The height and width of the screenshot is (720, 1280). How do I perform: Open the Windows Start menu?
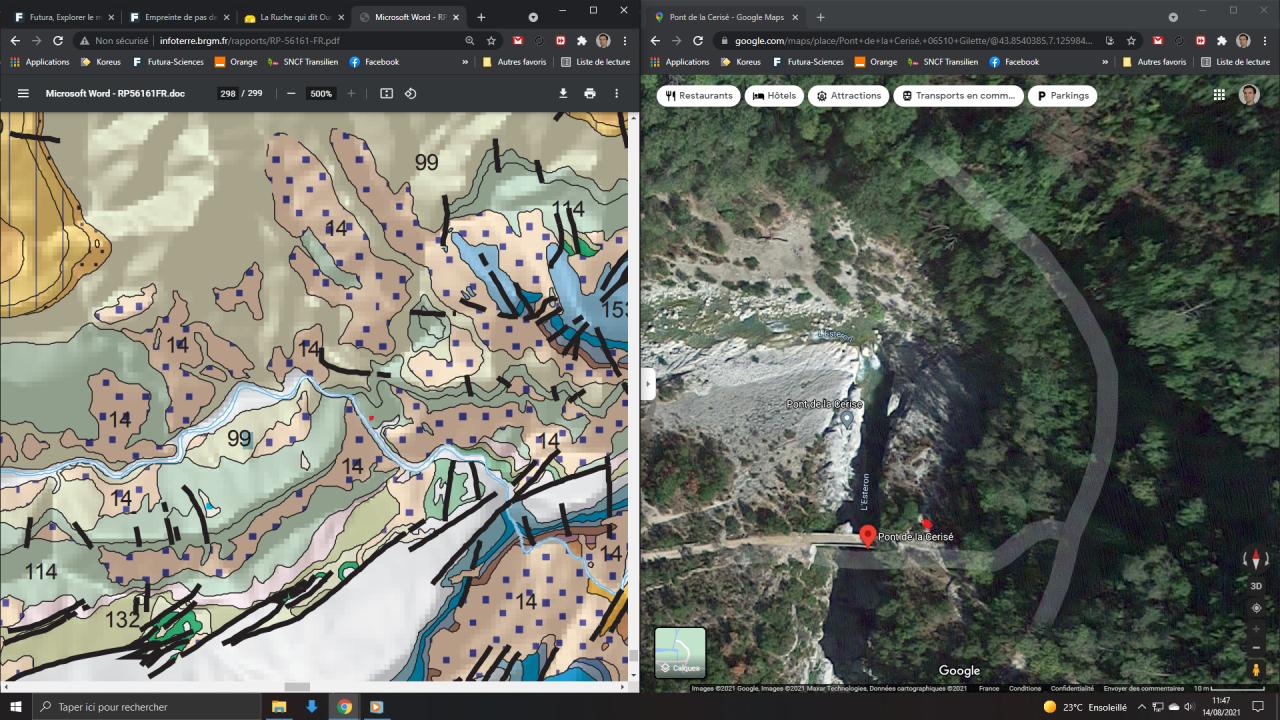[x=16, y=707]
